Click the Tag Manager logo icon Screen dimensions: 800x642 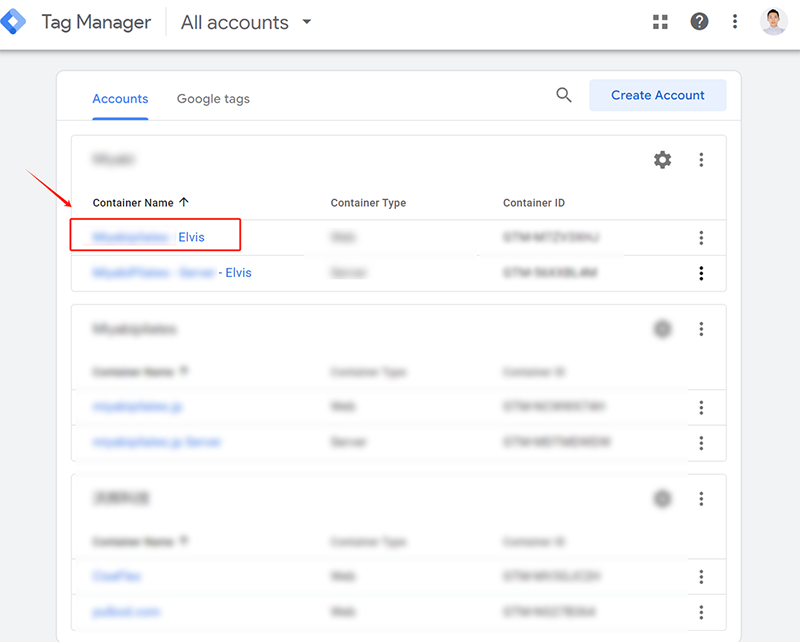coord(13,21)
